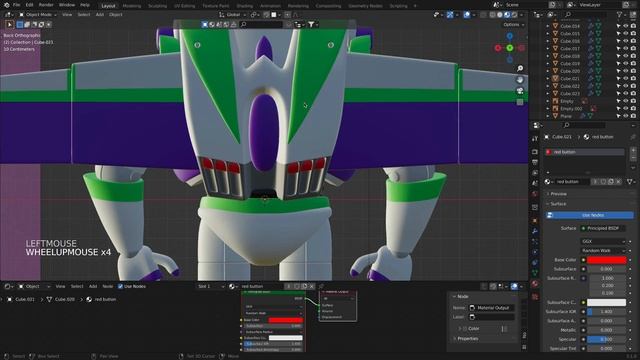
Task: Disable Cube.015 in renders via camera icon
Action: 633,33
